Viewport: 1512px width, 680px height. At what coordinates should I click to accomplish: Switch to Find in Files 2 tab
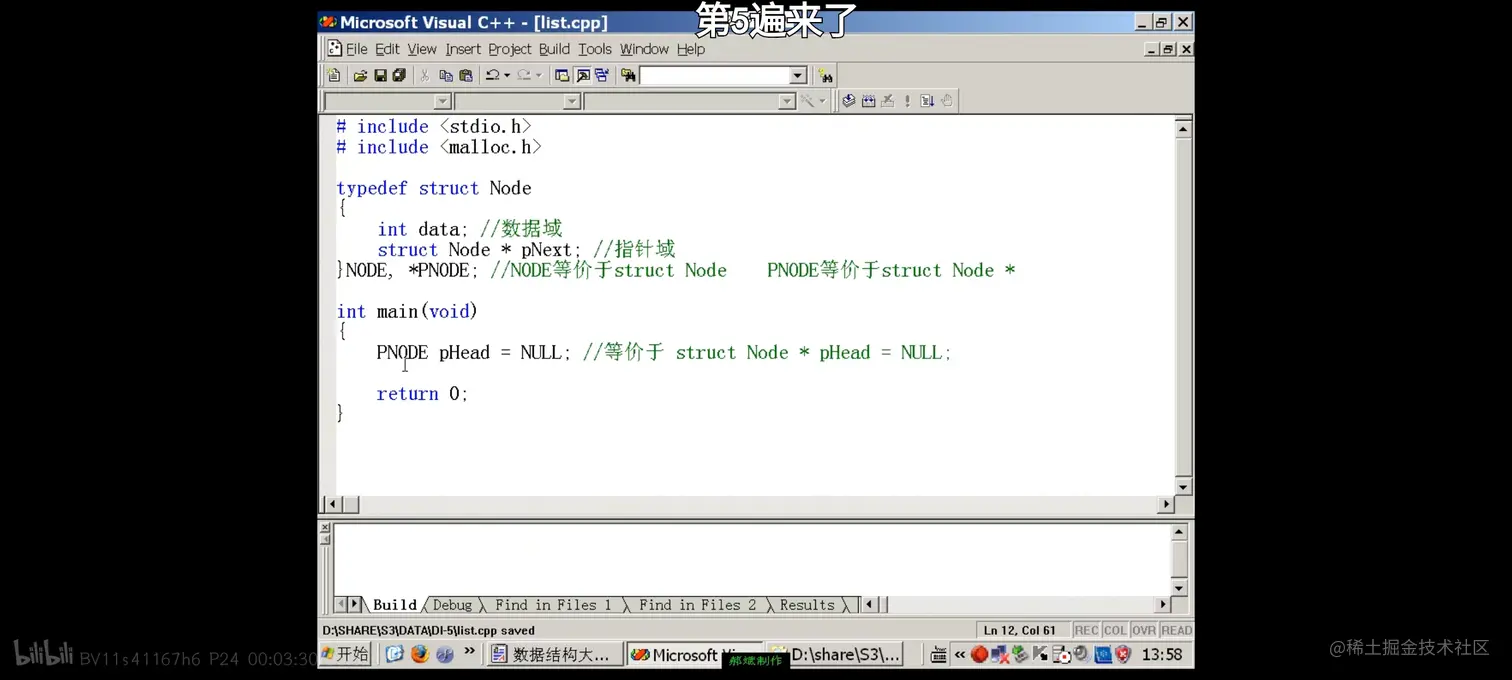click(x=698, y=605)
